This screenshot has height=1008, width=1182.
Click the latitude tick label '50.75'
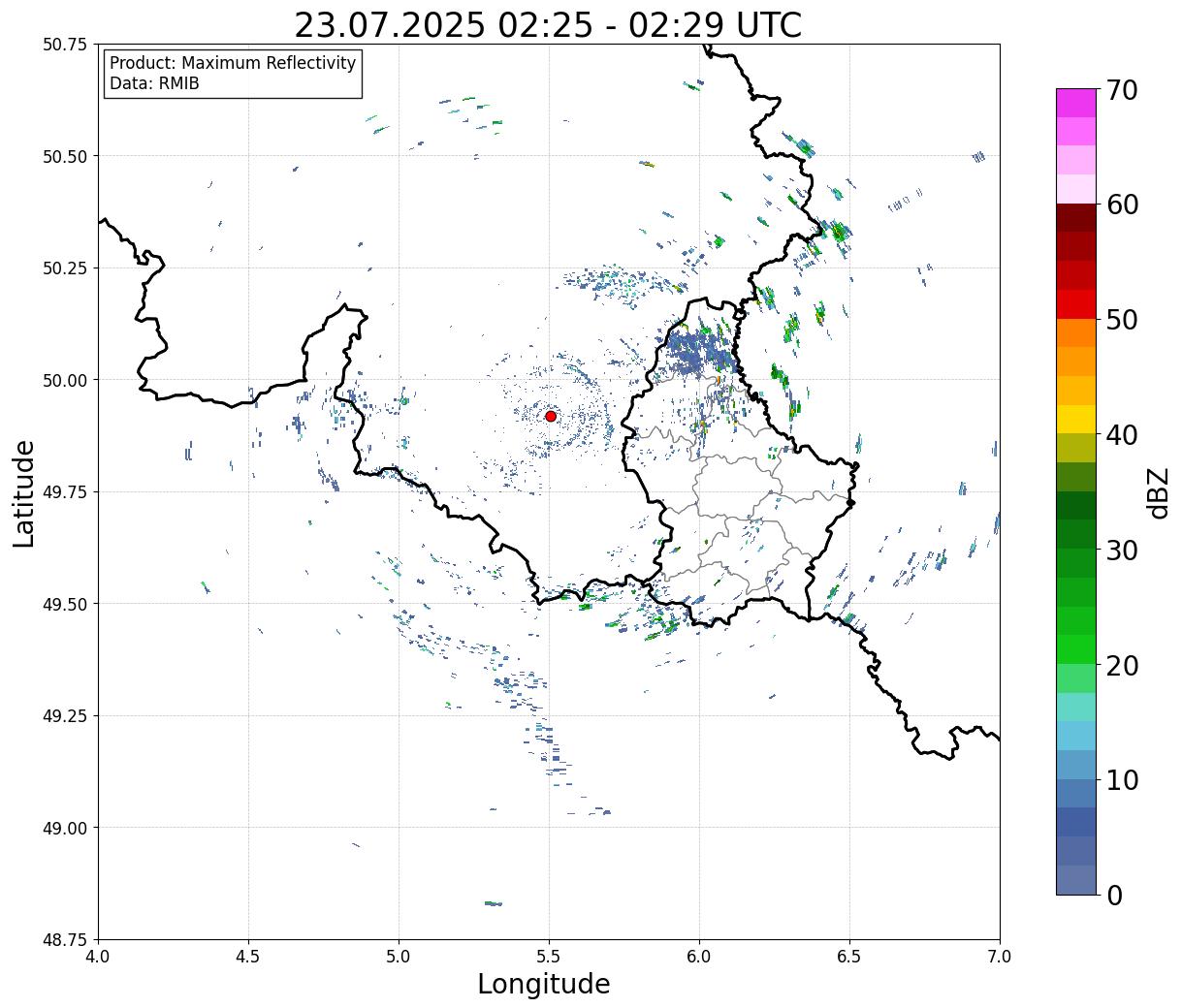(65, 45)
